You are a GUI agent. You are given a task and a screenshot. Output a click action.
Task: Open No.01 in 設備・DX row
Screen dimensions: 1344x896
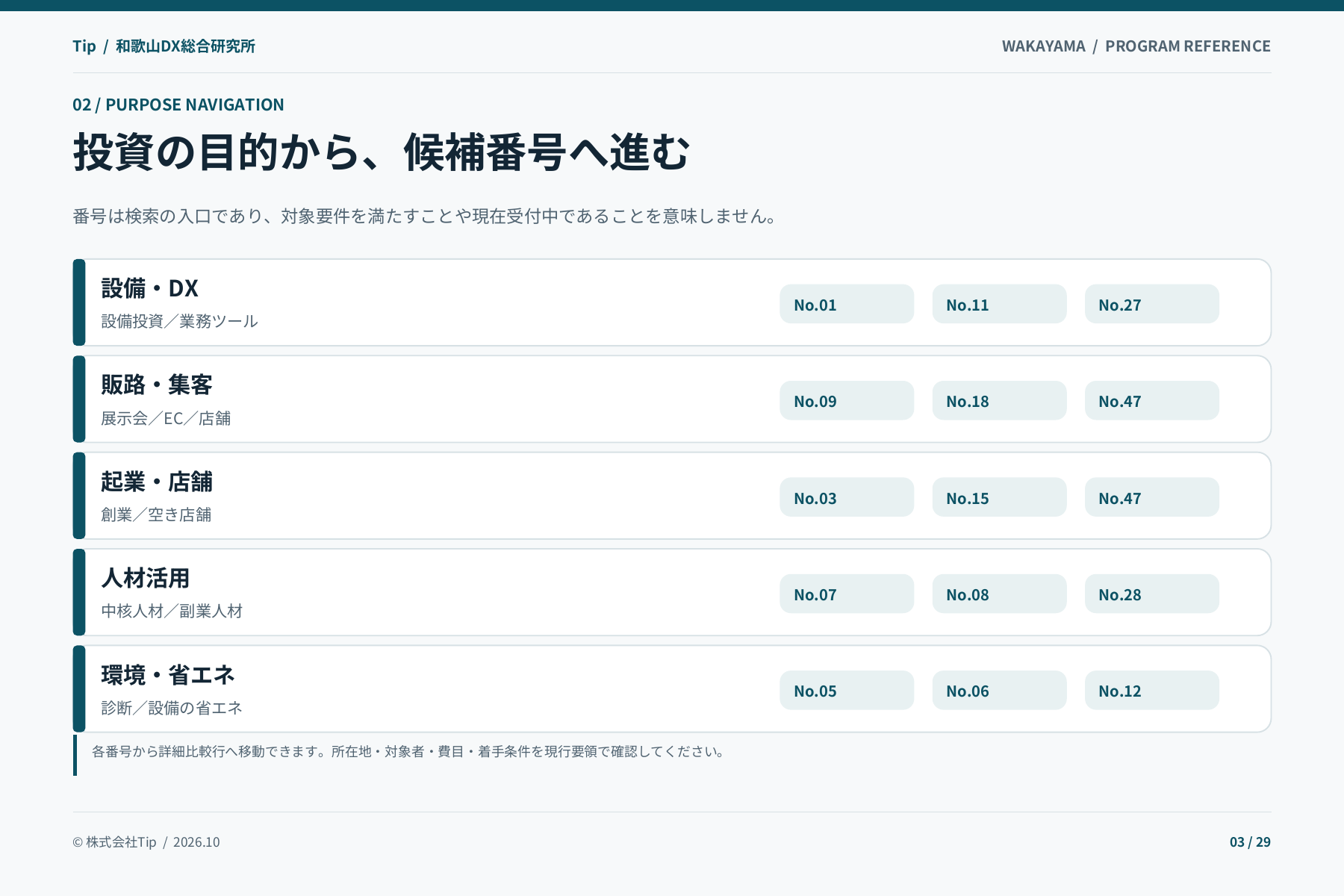point(847,304)
